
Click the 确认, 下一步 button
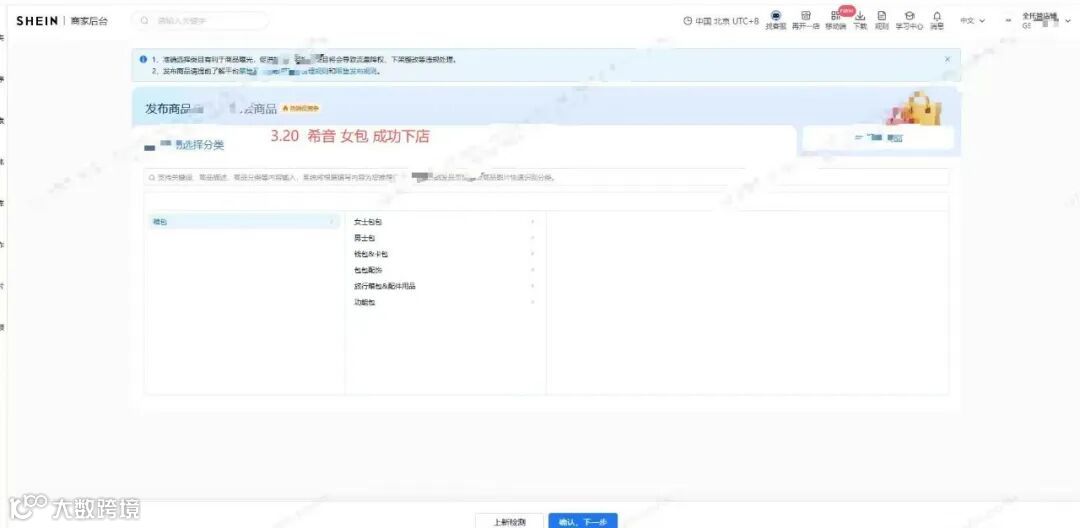coord(583,522)
